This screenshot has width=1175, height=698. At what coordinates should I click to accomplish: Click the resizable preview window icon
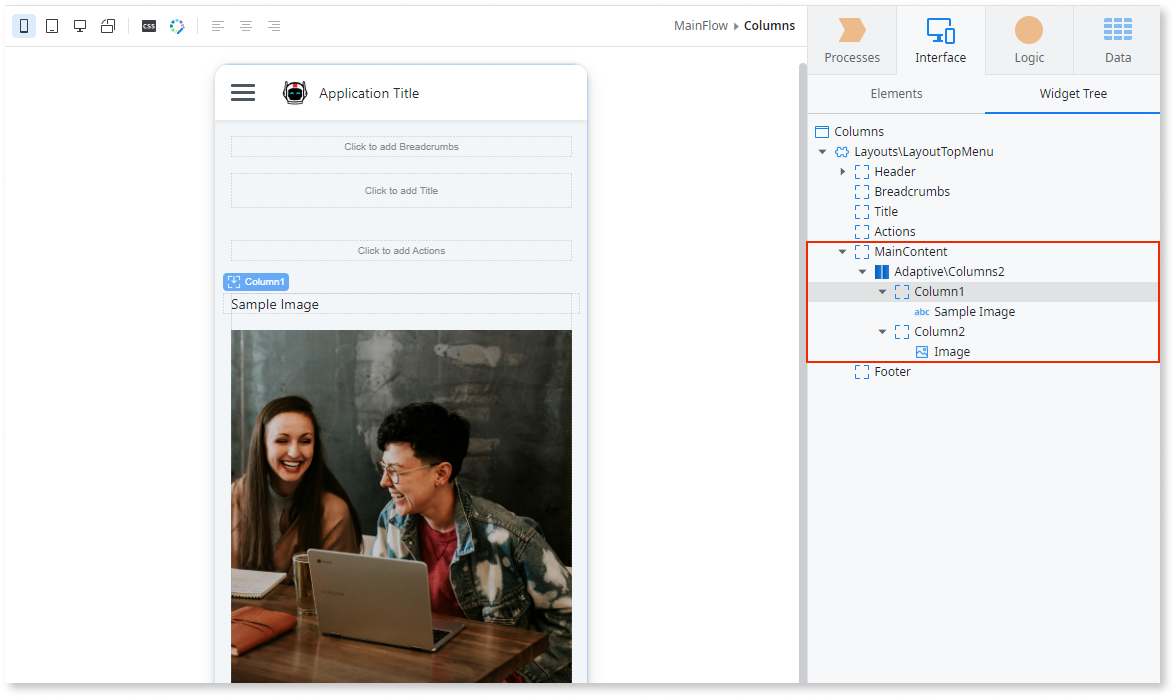click(x=108, y=26)
